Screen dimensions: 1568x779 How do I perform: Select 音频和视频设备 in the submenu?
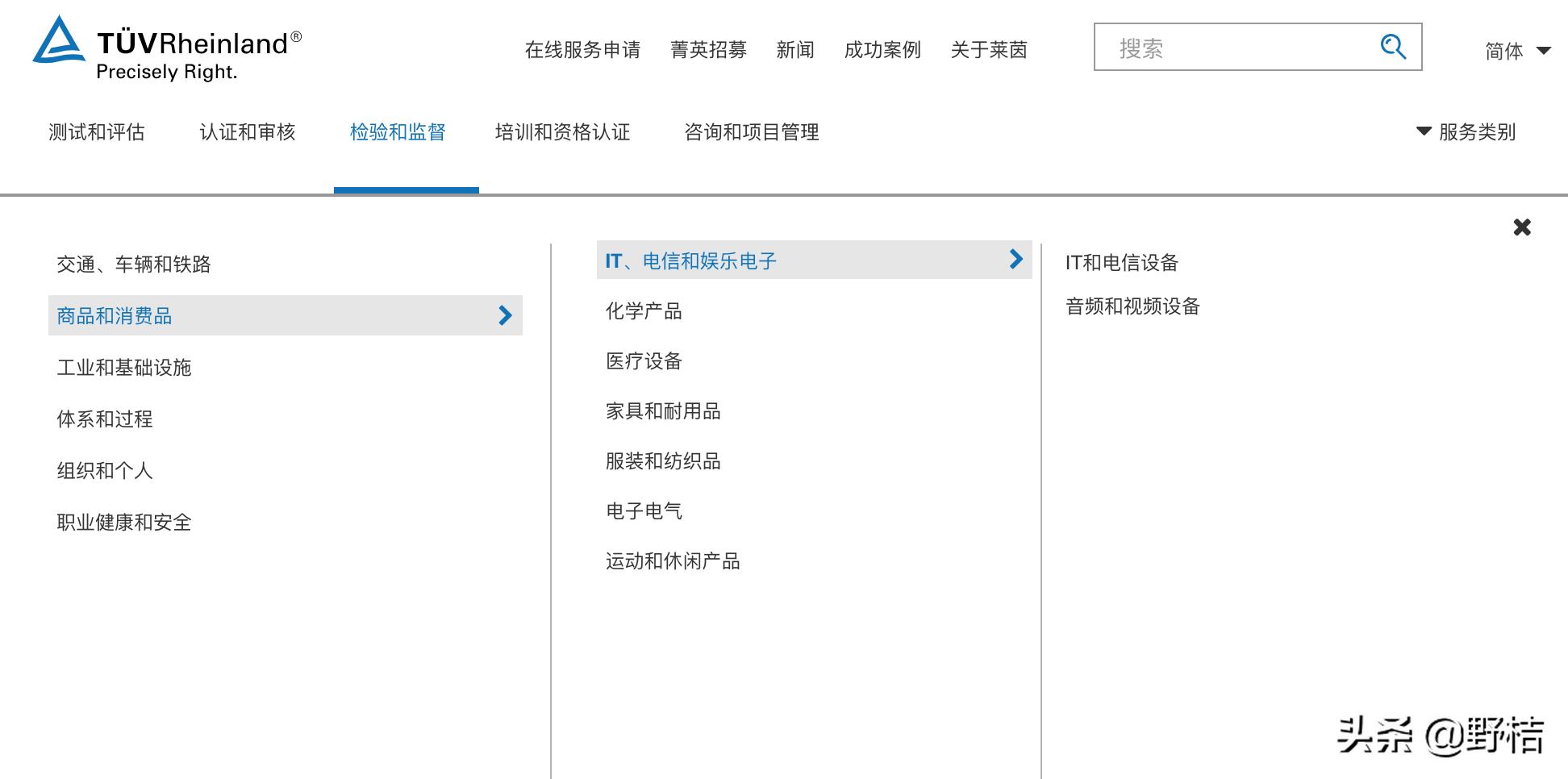point(1132,306)
